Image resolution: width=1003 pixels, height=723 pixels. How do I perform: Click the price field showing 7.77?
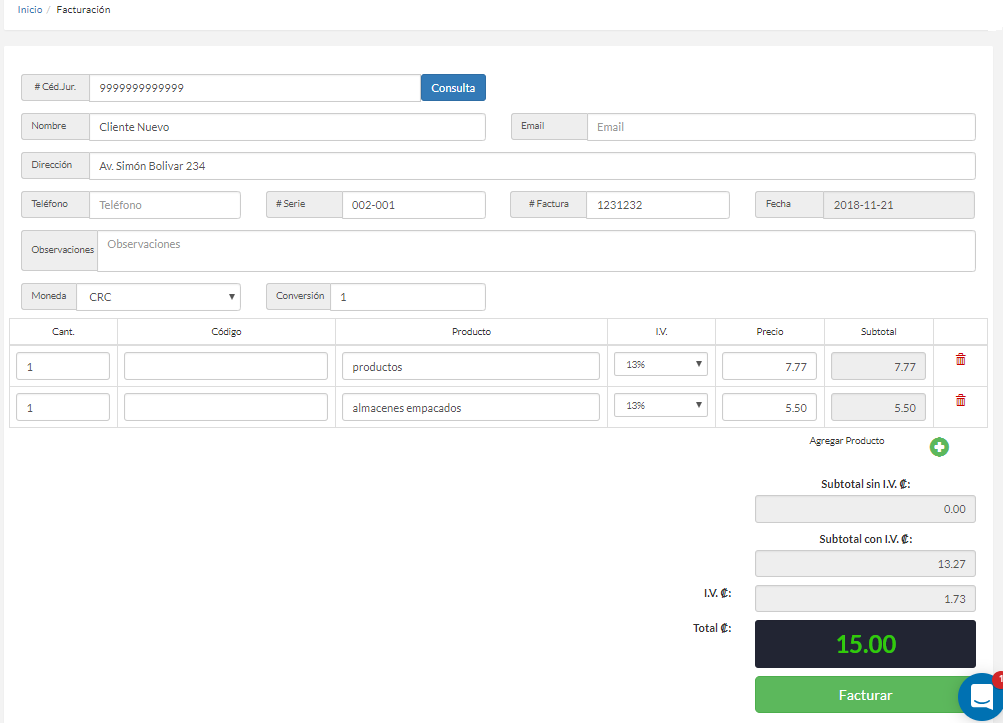click(769, 367)
